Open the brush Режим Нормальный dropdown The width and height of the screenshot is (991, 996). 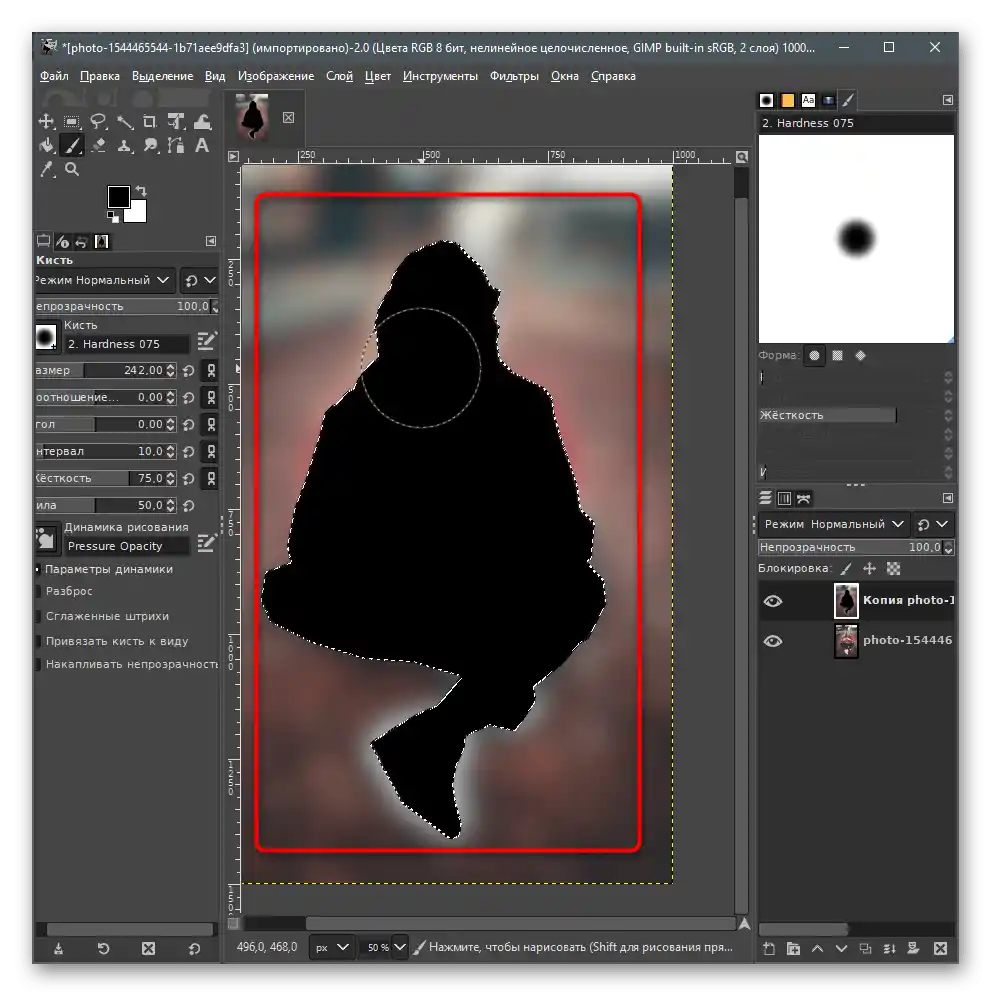pyautogui.click(x=104, y=280)
